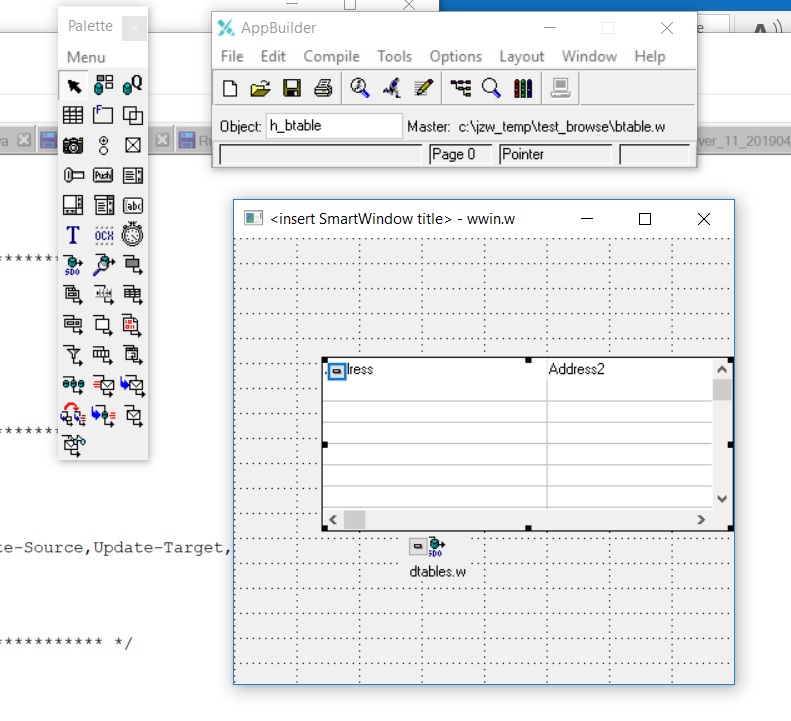Select the Frame tool in Palette
The width and height of the screenshot is (791, 721).
[x=103, y=115]
